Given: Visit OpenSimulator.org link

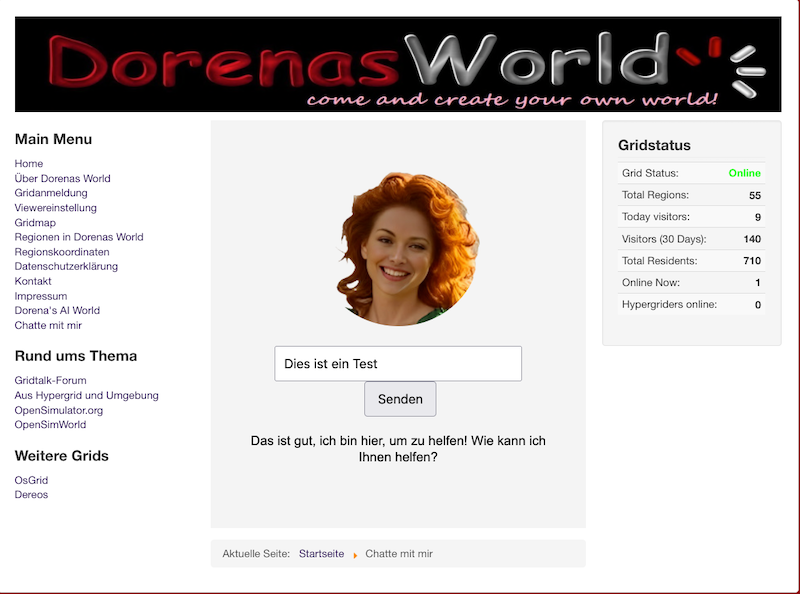Looking at the screenshot, I should (59, 410).
